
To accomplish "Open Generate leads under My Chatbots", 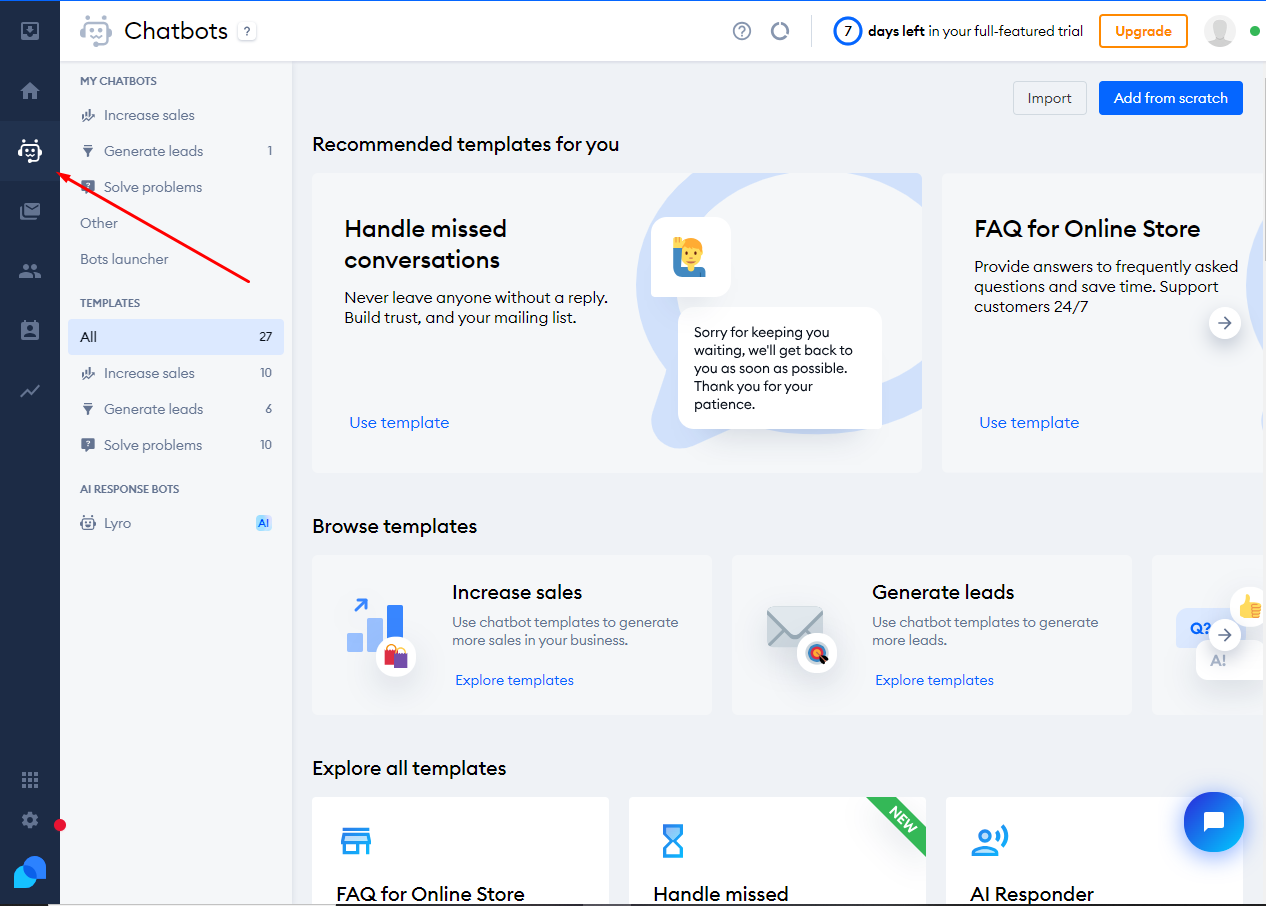I will pyautogui.click(x=153, y=151).
